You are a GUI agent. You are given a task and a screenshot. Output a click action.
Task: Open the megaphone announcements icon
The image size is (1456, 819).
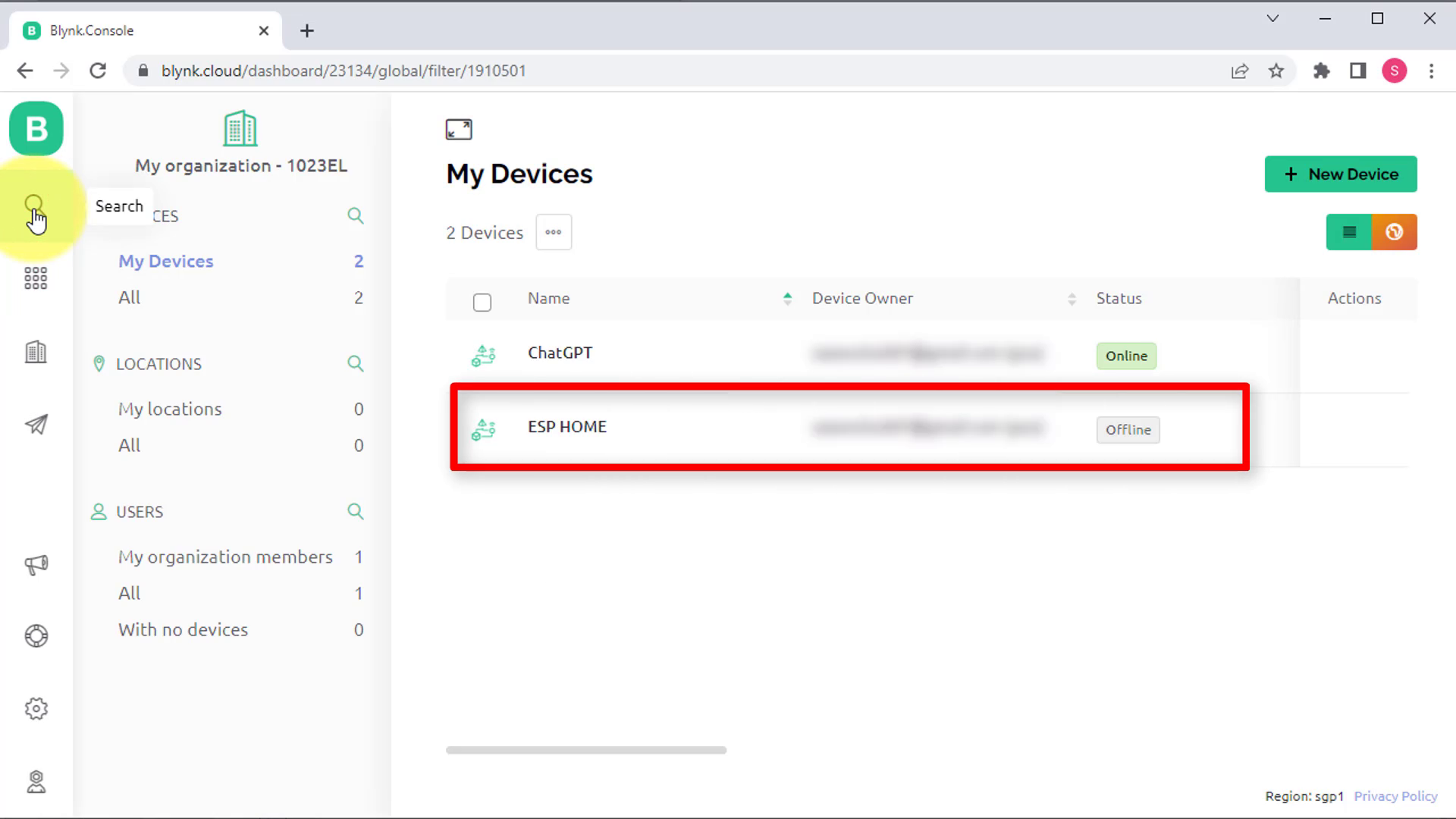(x=36, y=564)
